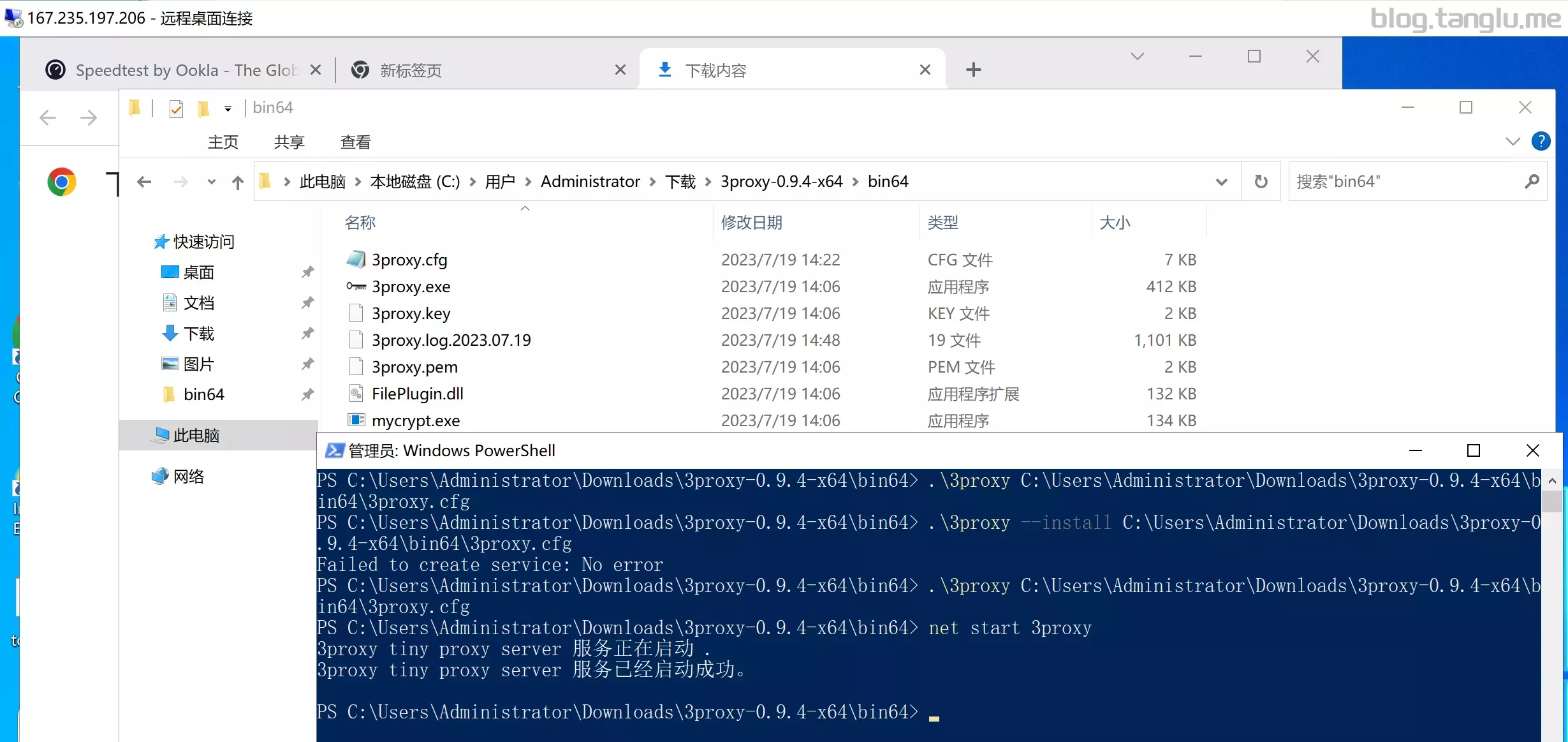Open Explorer help question mark icon
Screen dimensions: 1568x742
pos(1541,141)
